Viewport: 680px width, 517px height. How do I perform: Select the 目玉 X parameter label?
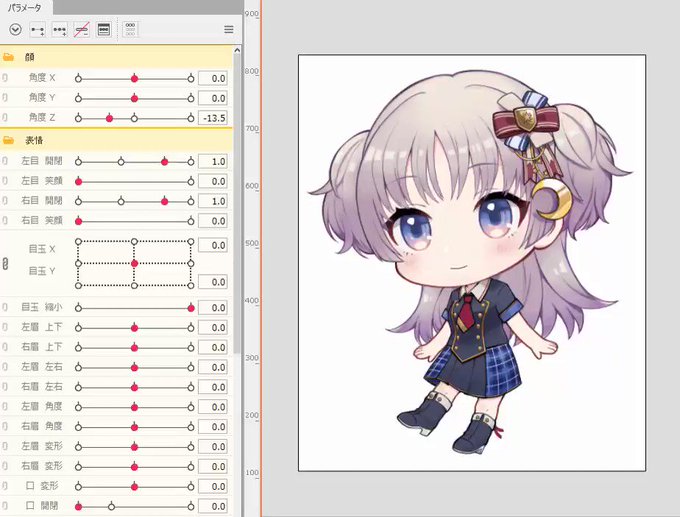pos(42,249)
